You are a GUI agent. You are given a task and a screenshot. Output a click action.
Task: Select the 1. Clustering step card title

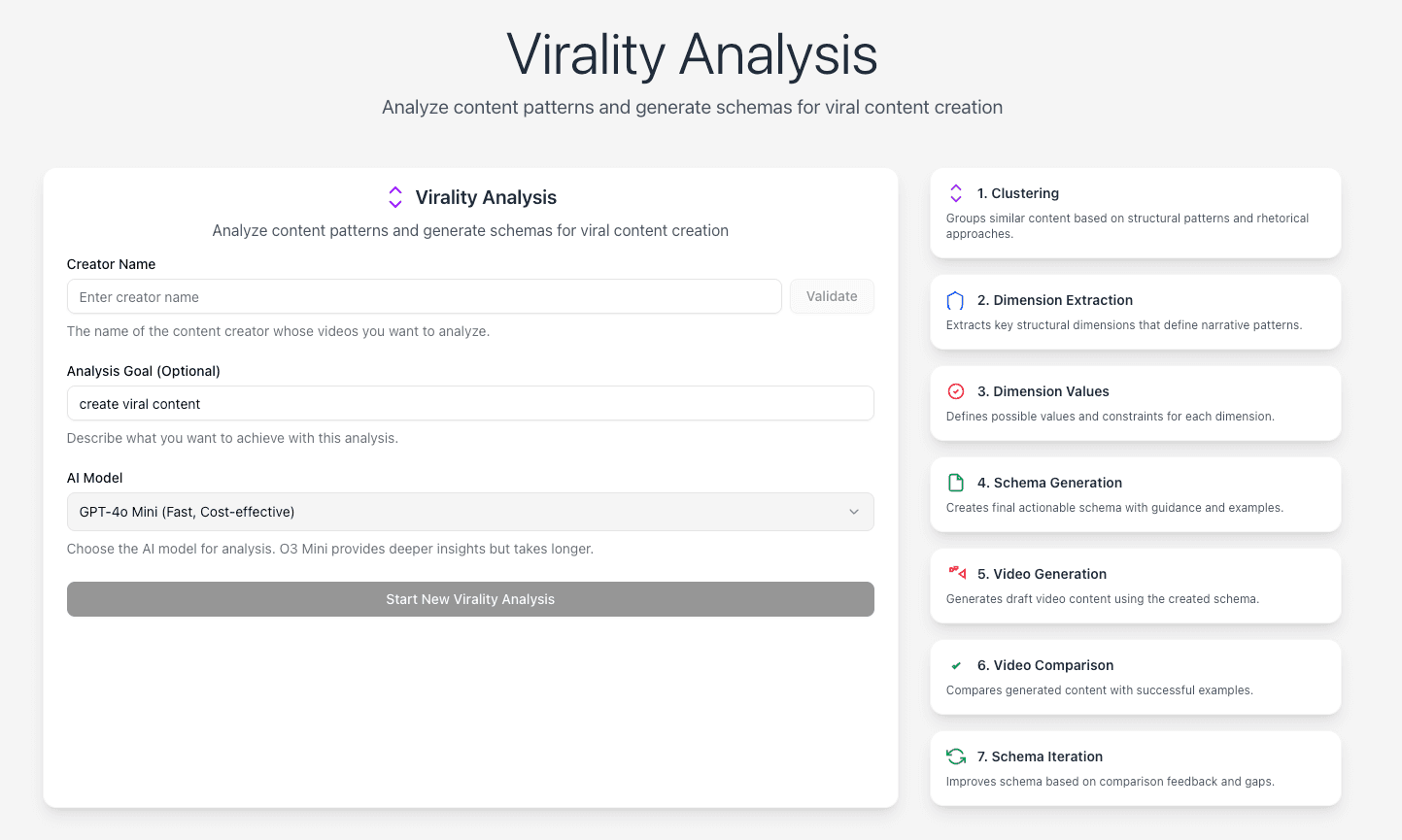pos(1018,193)
